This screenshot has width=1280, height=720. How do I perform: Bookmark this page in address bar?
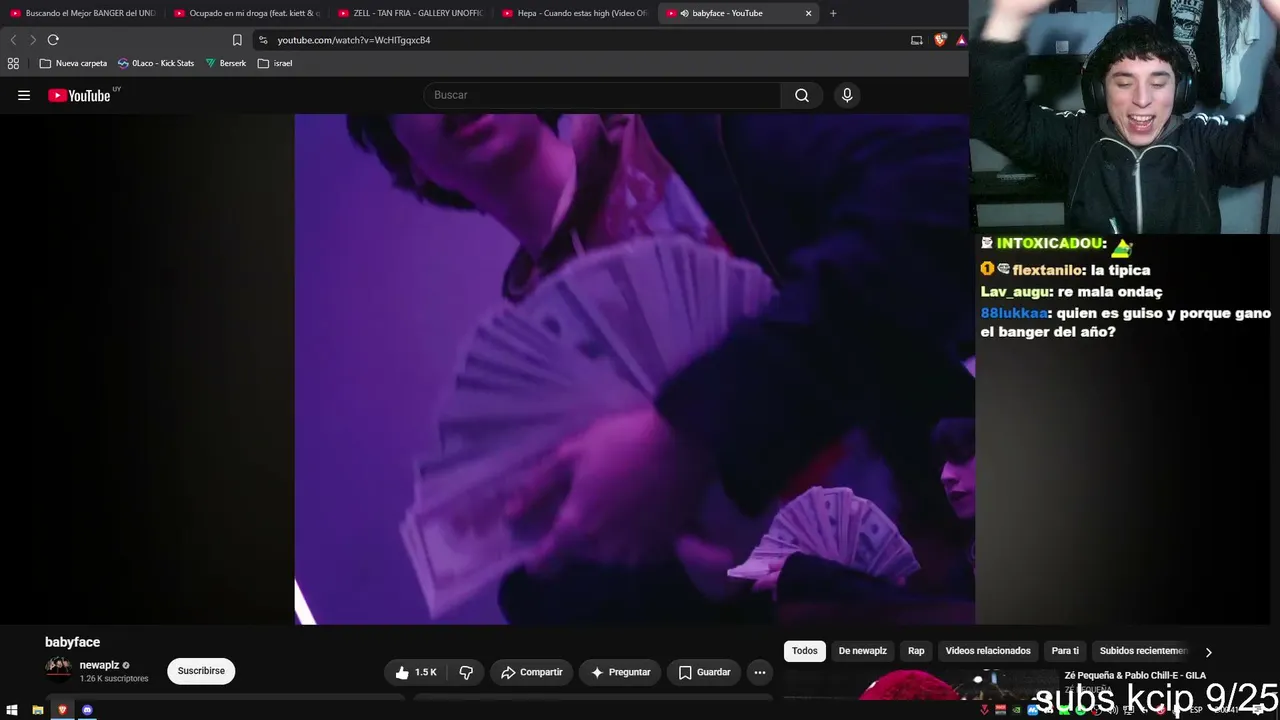tap(237, 40)
